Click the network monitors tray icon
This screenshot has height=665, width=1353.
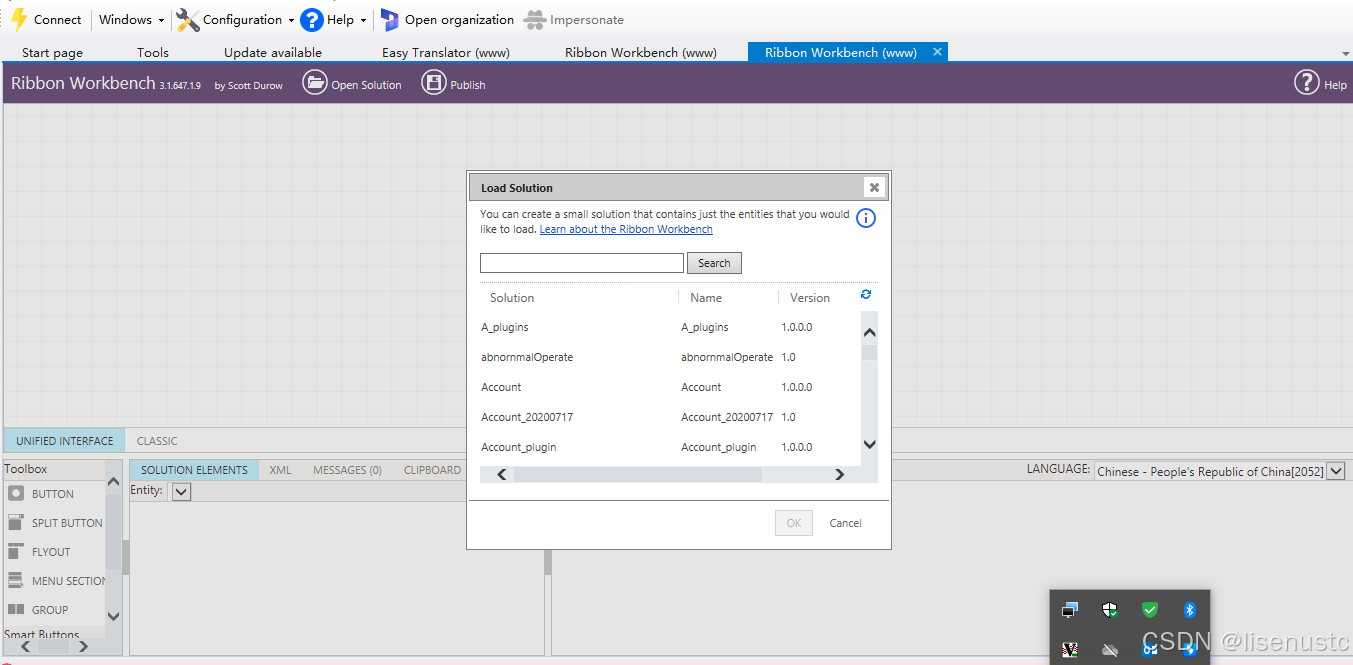click(1070, 610)
